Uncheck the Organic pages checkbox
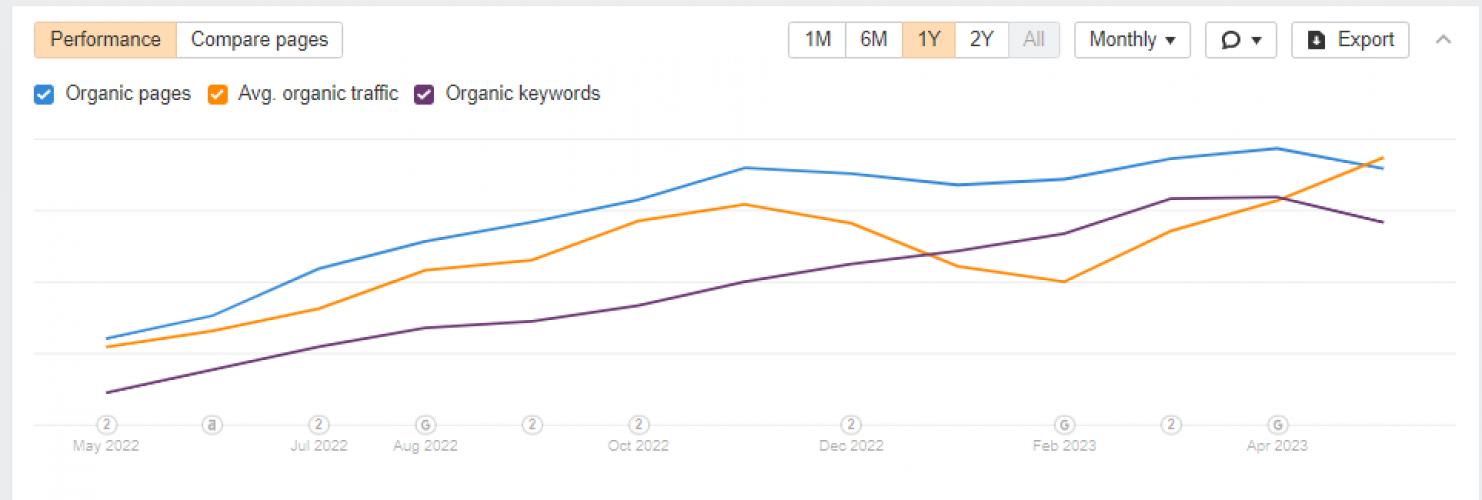The height and width of the screenshot is (500, 1482). [x=44, y=95]
